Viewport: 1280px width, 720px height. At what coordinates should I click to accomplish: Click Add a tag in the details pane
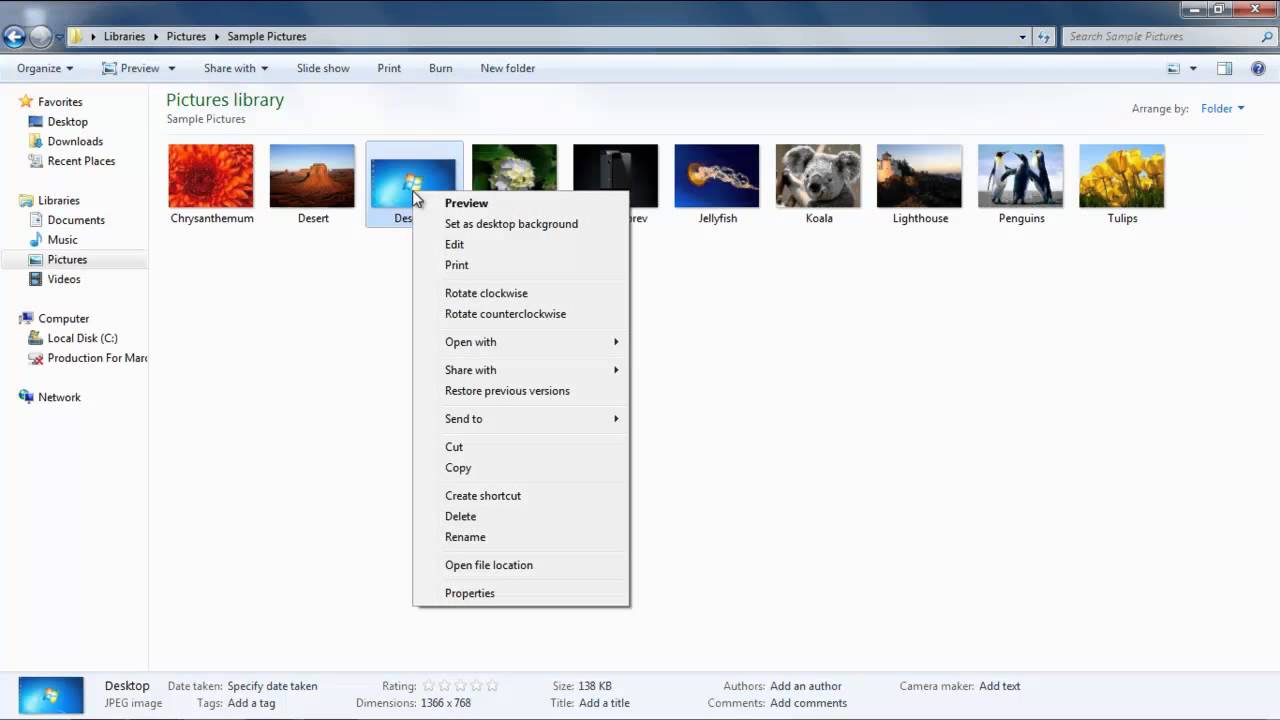251,703
